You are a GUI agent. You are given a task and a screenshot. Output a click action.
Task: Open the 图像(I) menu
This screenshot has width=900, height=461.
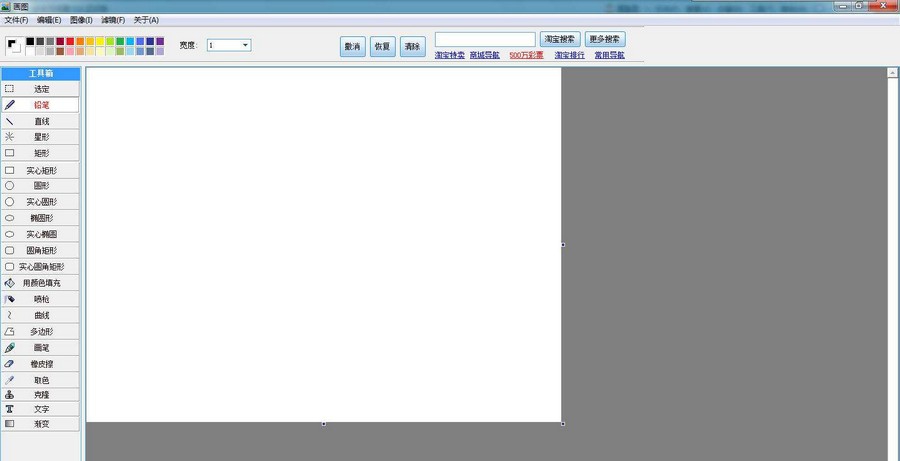pos(81,20)
